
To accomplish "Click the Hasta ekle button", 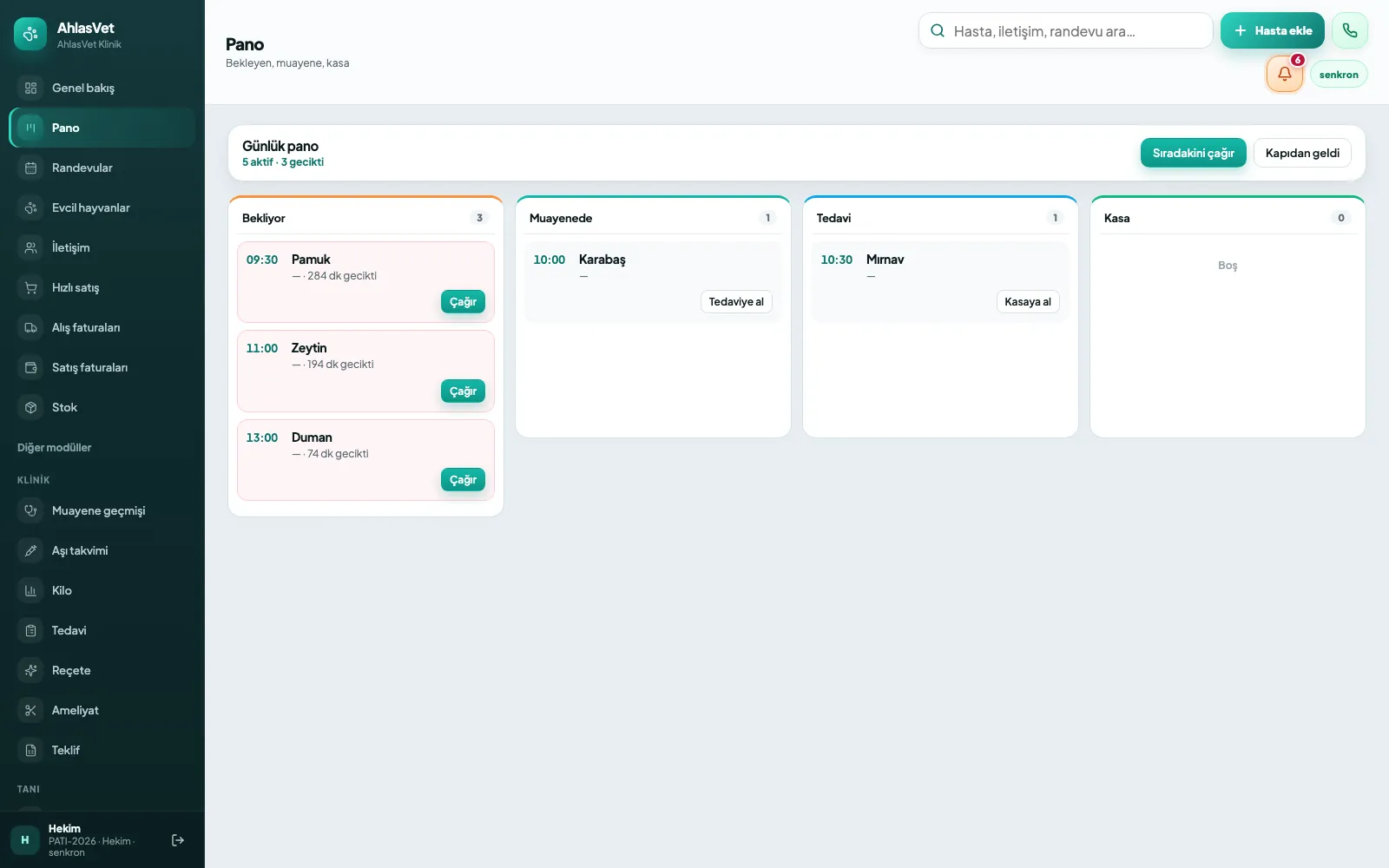I will coord(1273,30).
